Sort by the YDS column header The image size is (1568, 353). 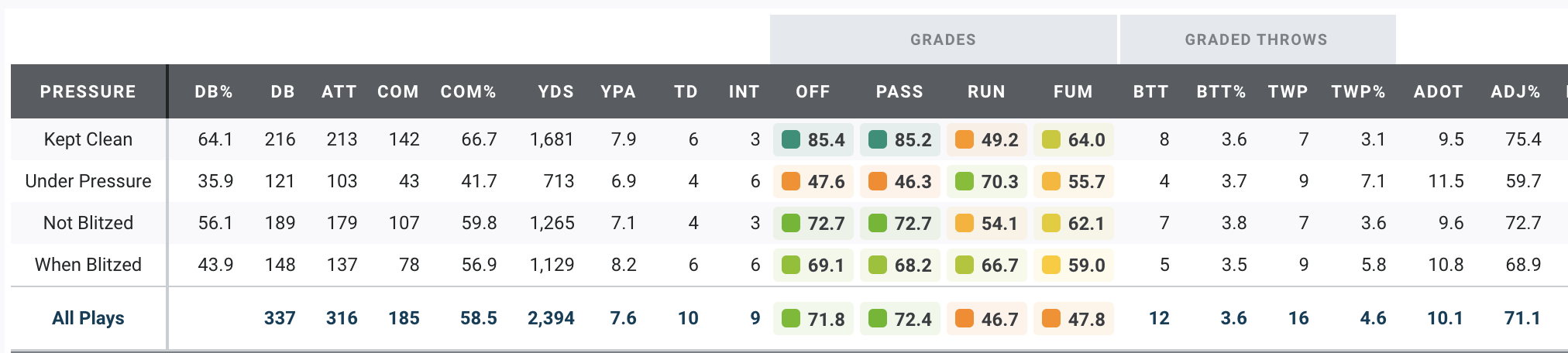[x=556, y=91]
